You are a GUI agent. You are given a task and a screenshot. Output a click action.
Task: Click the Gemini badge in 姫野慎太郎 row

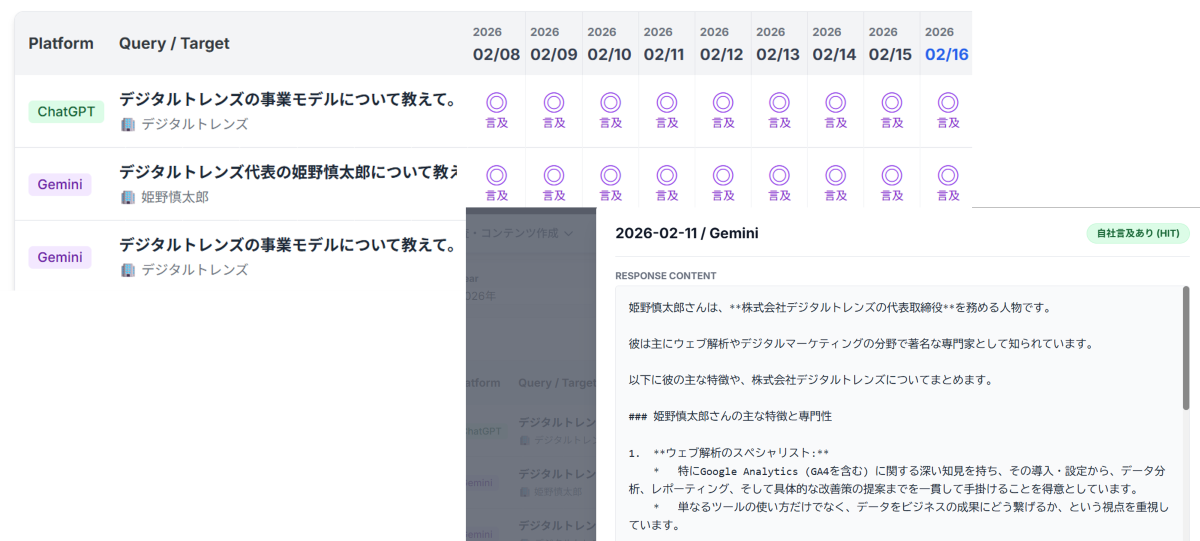(60, 184)
